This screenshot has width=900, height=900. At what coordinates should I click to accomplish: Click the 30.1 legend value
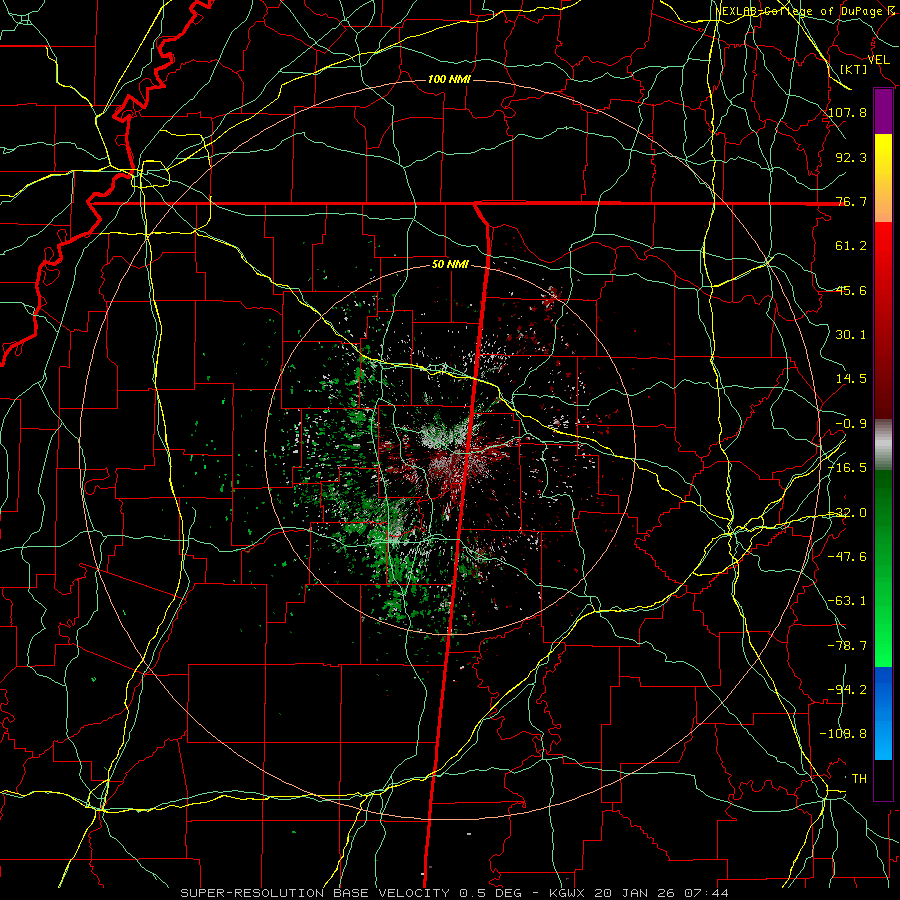coord(851,335)
